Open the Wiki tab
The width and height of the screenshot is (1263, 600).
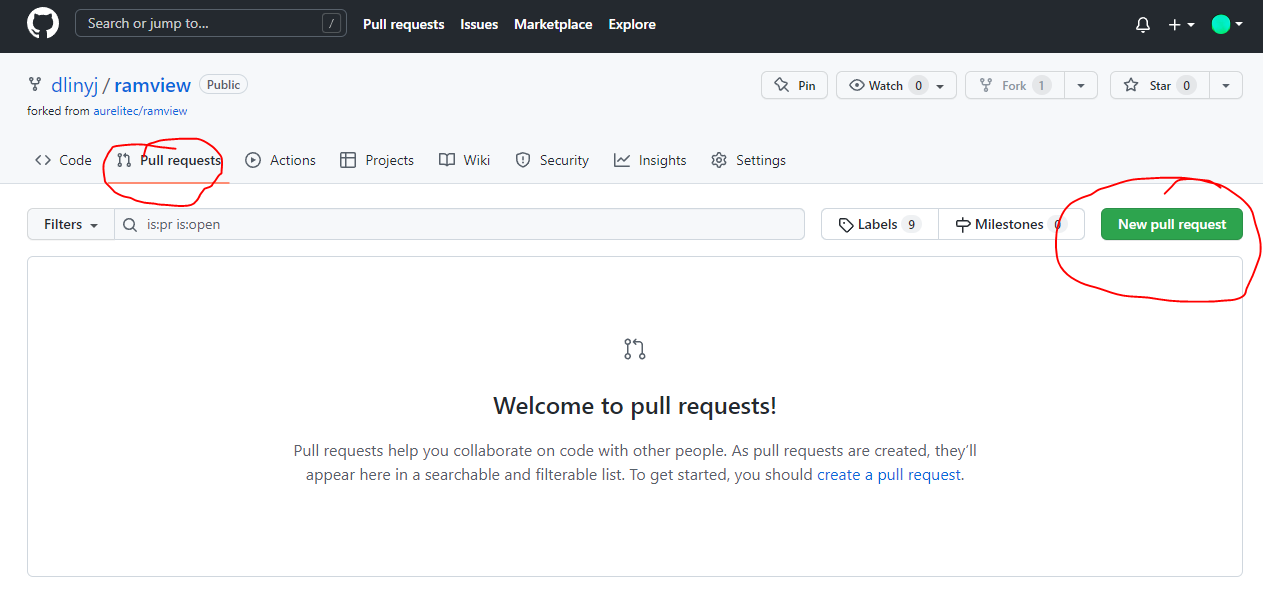tap(465, 160)
